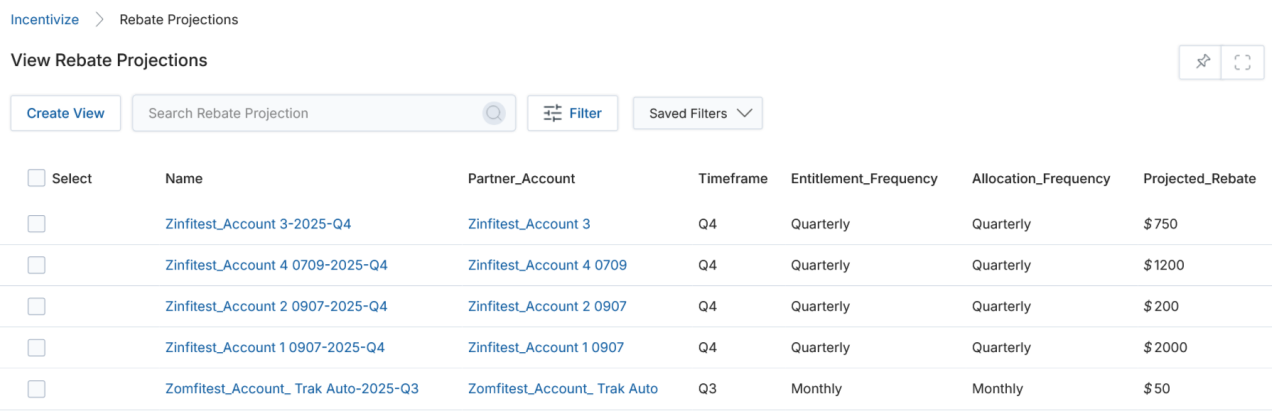Viewport: 1272px width, 418px height.
Task: Open Zinfitest_Account 4 0709-2025-Q4 projection
Action: pos(276,265)
